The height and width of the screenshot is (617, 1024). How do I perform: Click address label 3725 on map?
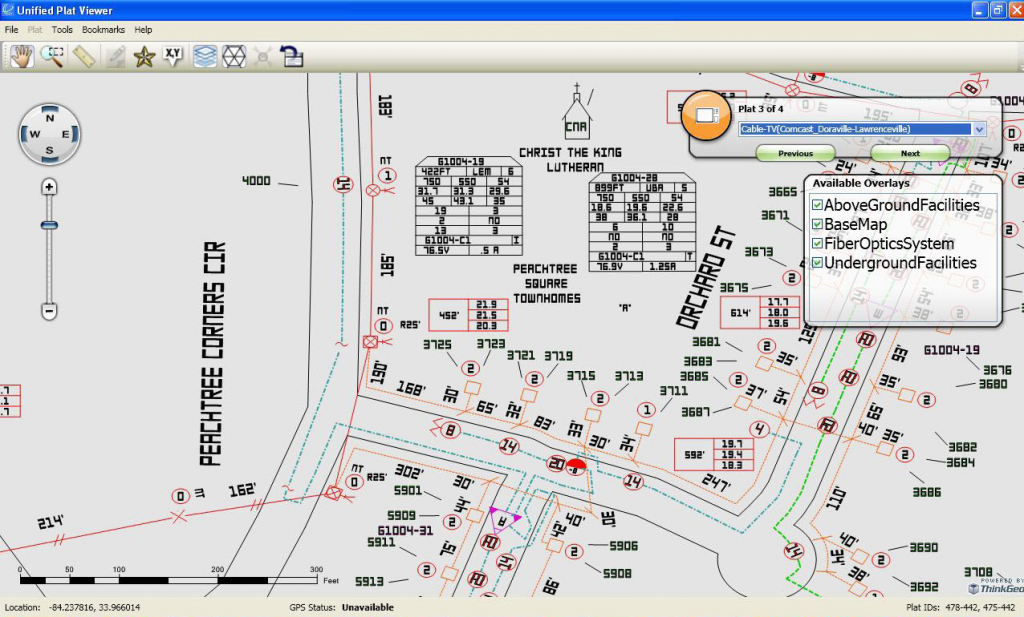(x=437, y=344)
